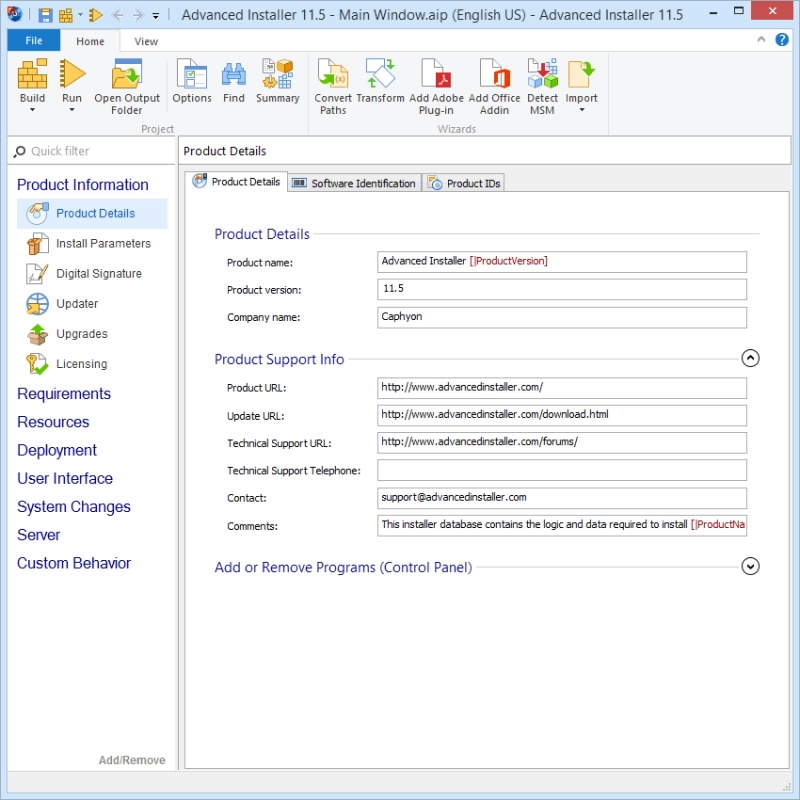Image resolution: width=800 pixels, height=800 pixels.
Task: Click the Product name field
Action: (x=562, y=262)
